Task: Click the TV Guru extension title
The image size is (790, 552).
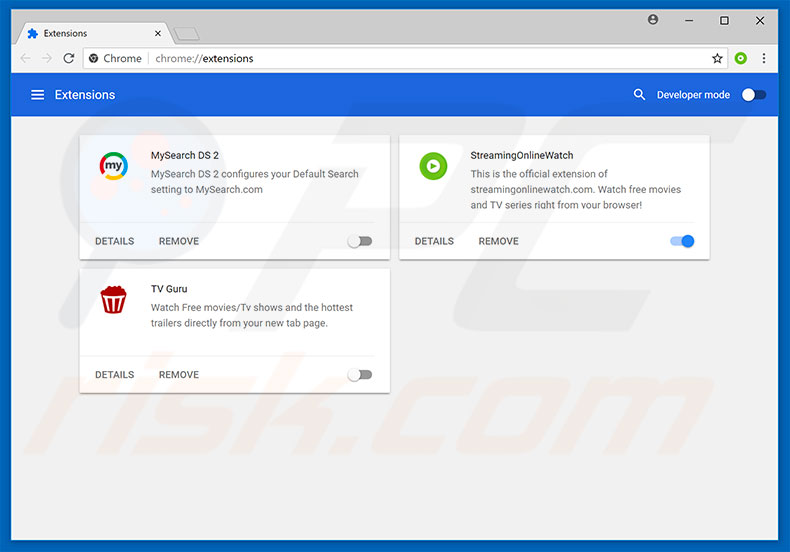Action: [169, 289]
